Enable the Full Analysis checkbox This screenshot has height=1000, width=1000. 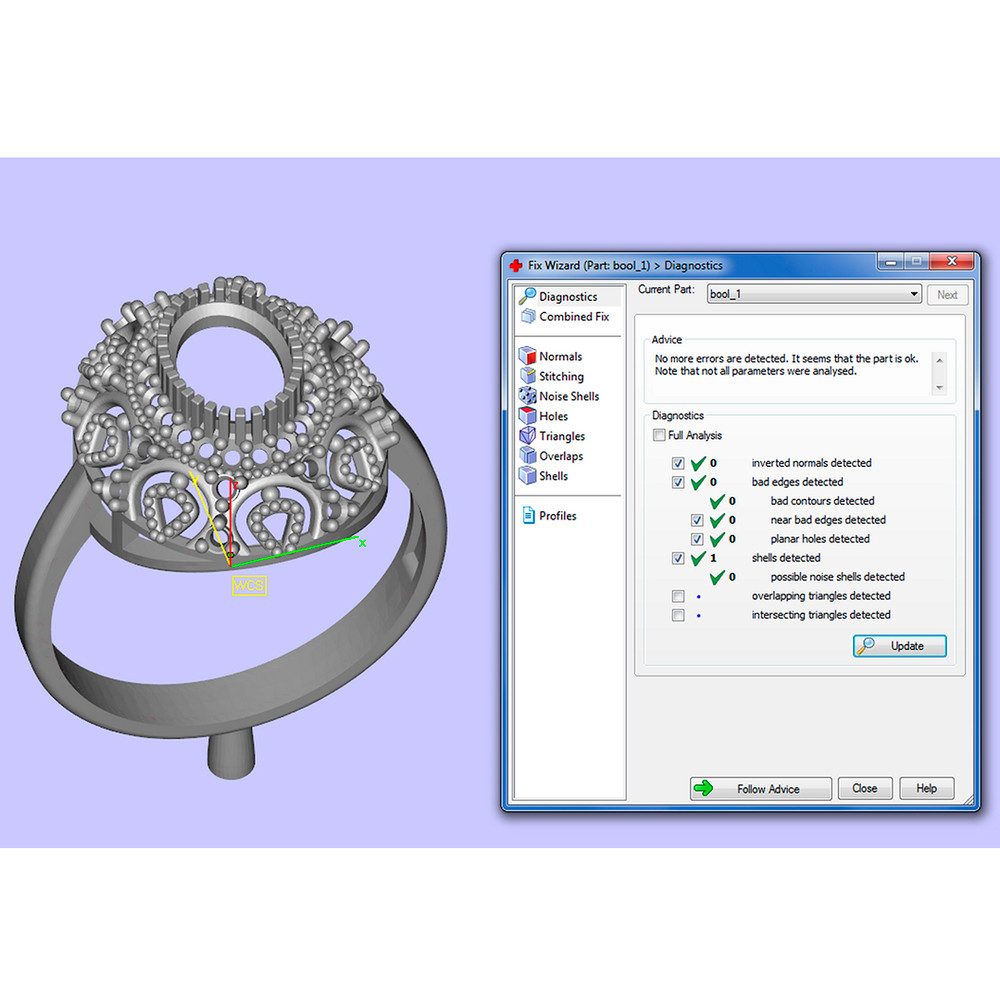tap(658, 435)
